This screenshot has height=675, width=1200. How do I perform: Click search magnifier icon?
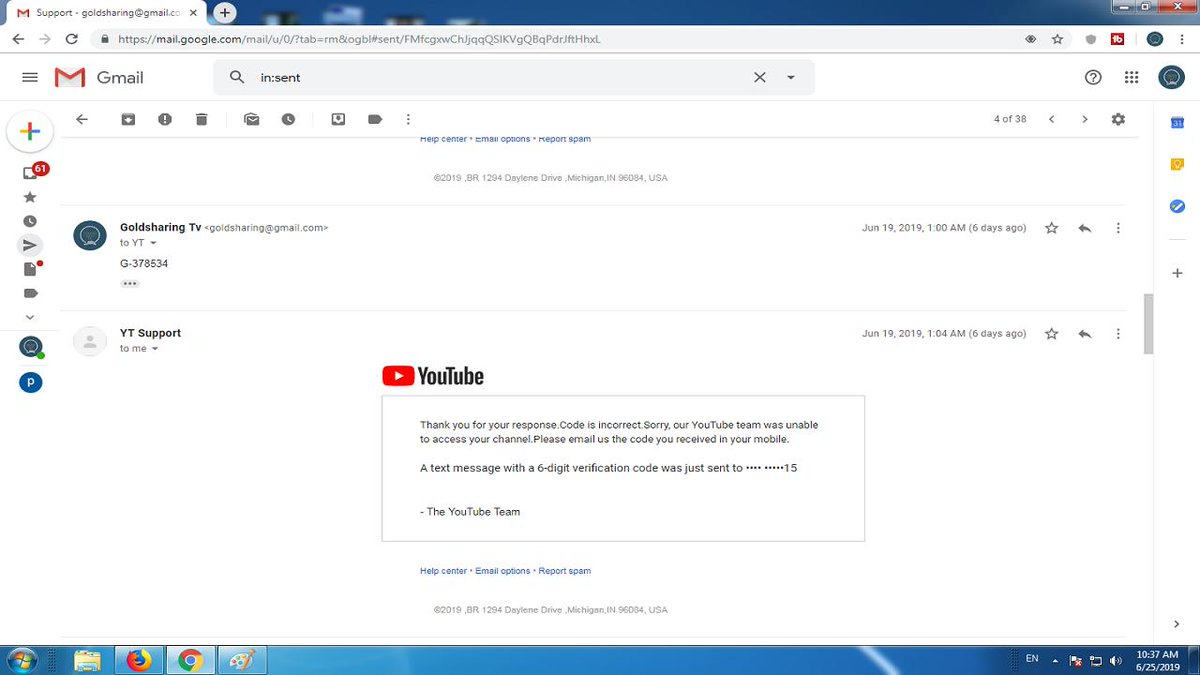pos(236,77)
